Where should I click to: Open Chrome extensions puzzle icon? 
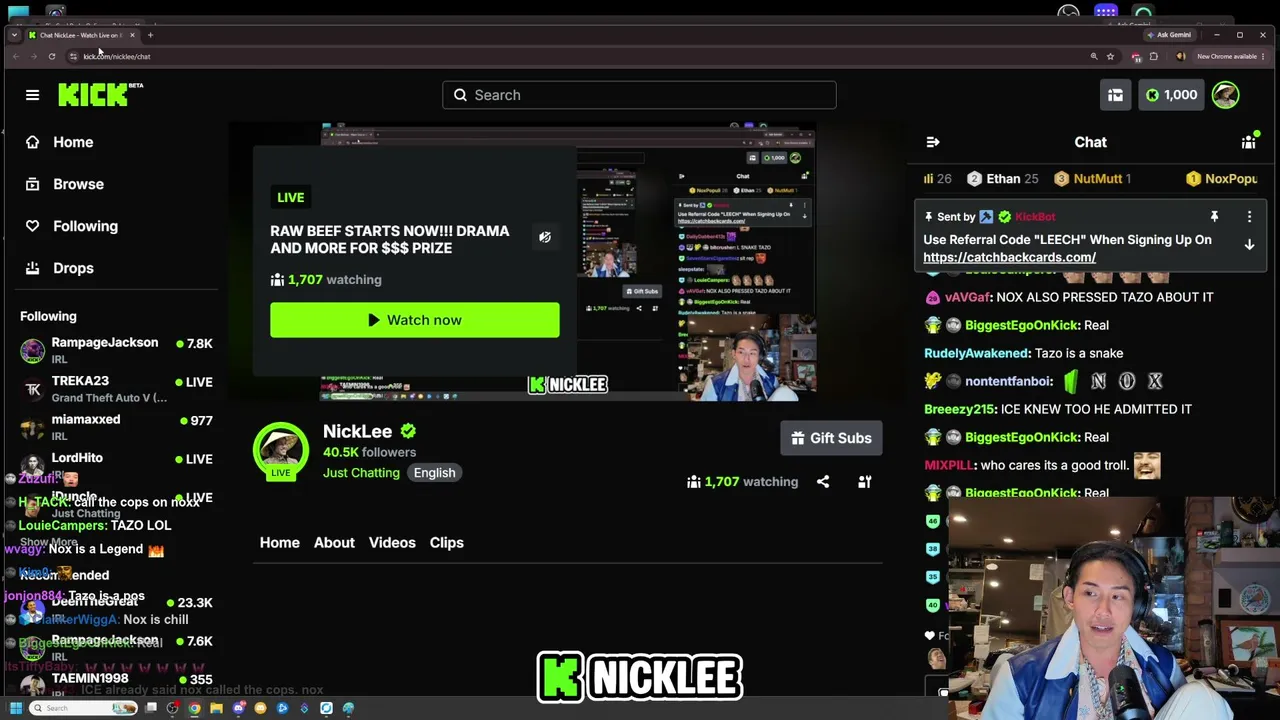pyautogui.click(x=1154, y=56)
